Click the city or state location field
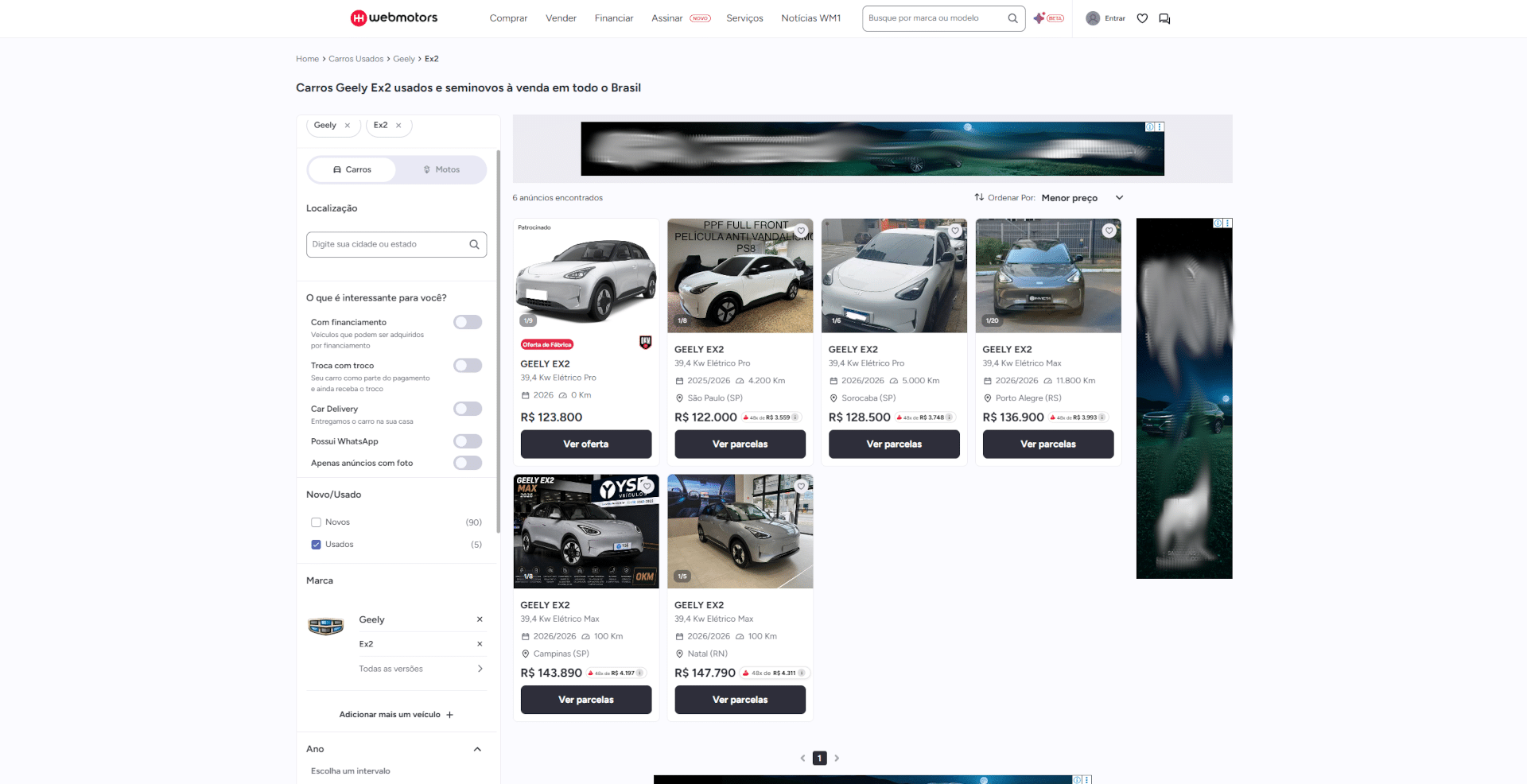Image resolution: width=1527 pixels, height=784 pixels. click(396, 244)
